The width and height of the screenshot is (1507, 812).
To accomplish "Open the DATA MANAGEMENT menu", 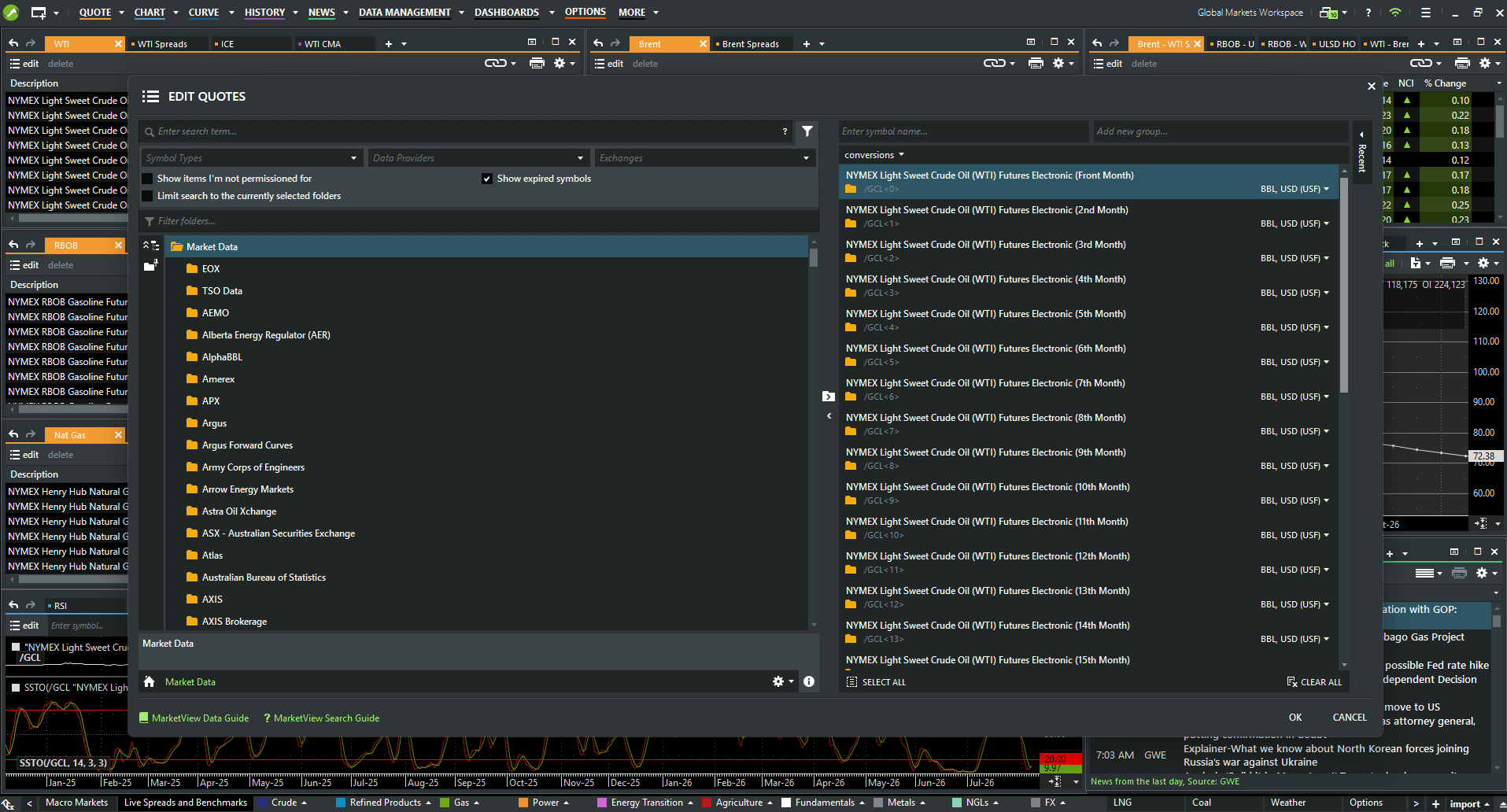I will [x=404, y=13].
